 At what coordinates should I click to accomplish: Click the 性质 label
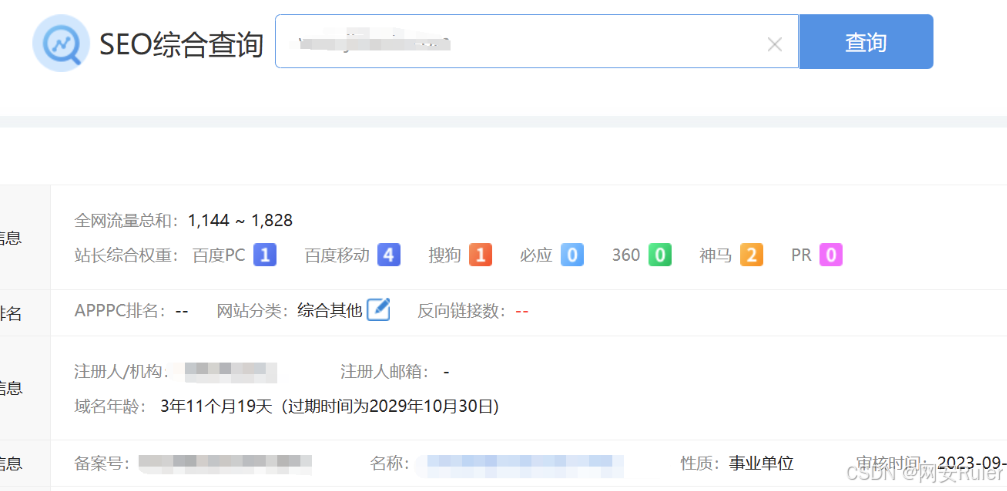(701, 463)
